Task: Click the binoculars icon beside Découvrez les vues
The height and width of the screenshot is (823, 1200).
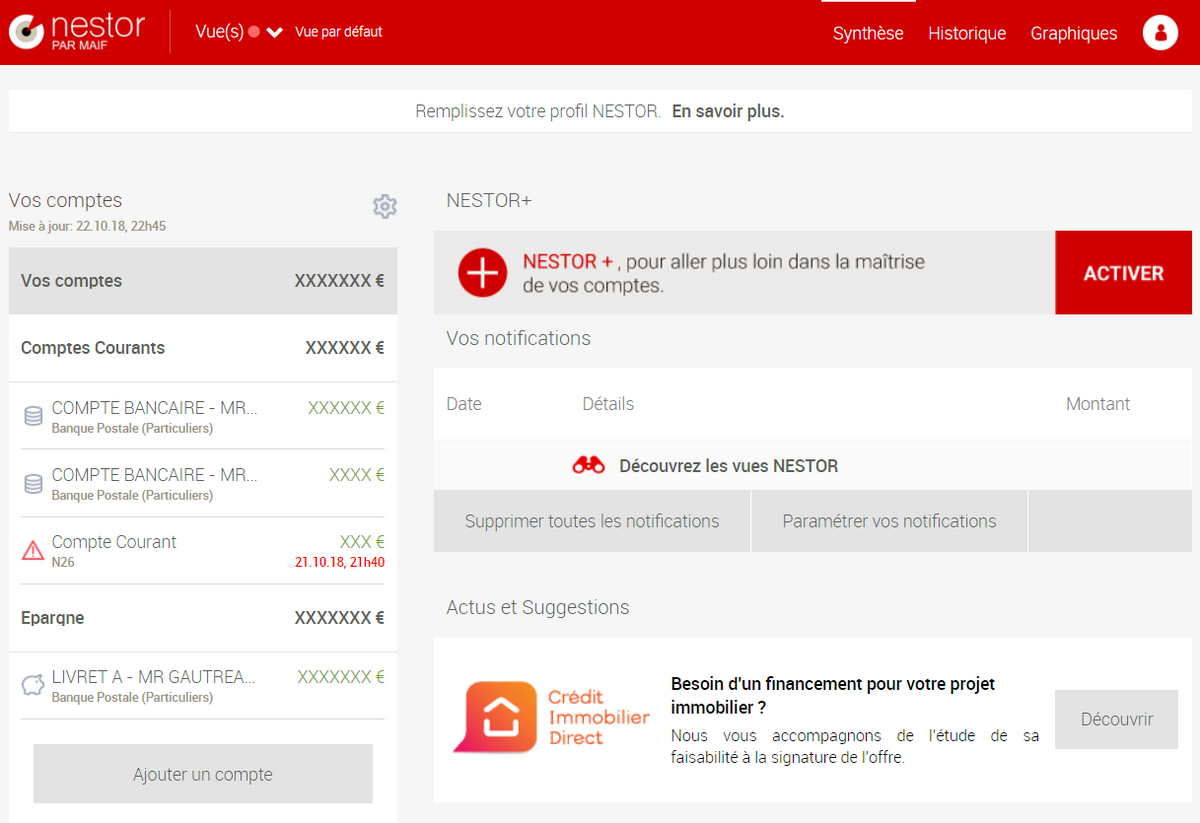Action: click(588, 465)
